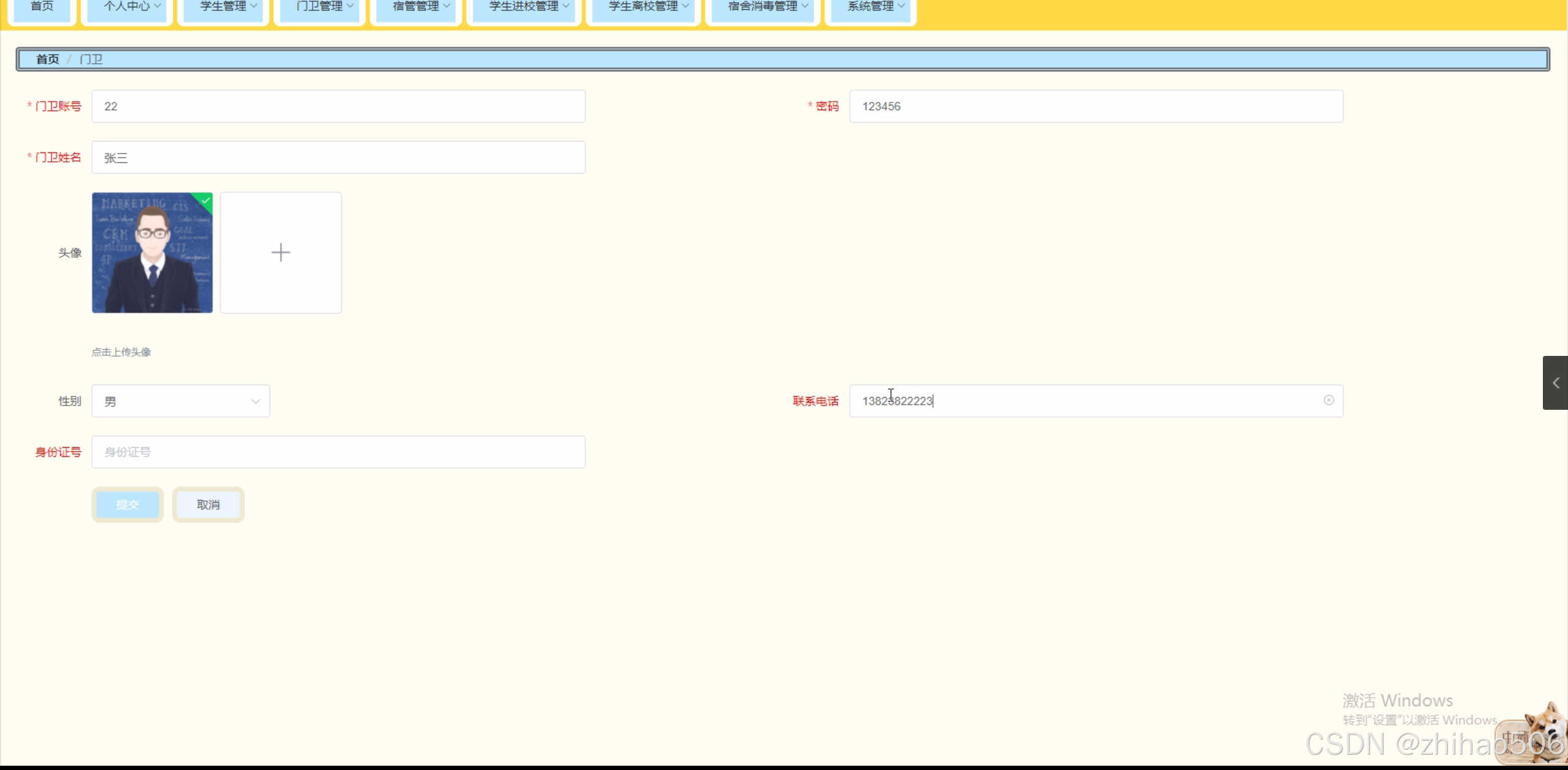Viewport: 1568px width, 770px height.
Task: Focus the 身份证号 input field
Action: 338,452
